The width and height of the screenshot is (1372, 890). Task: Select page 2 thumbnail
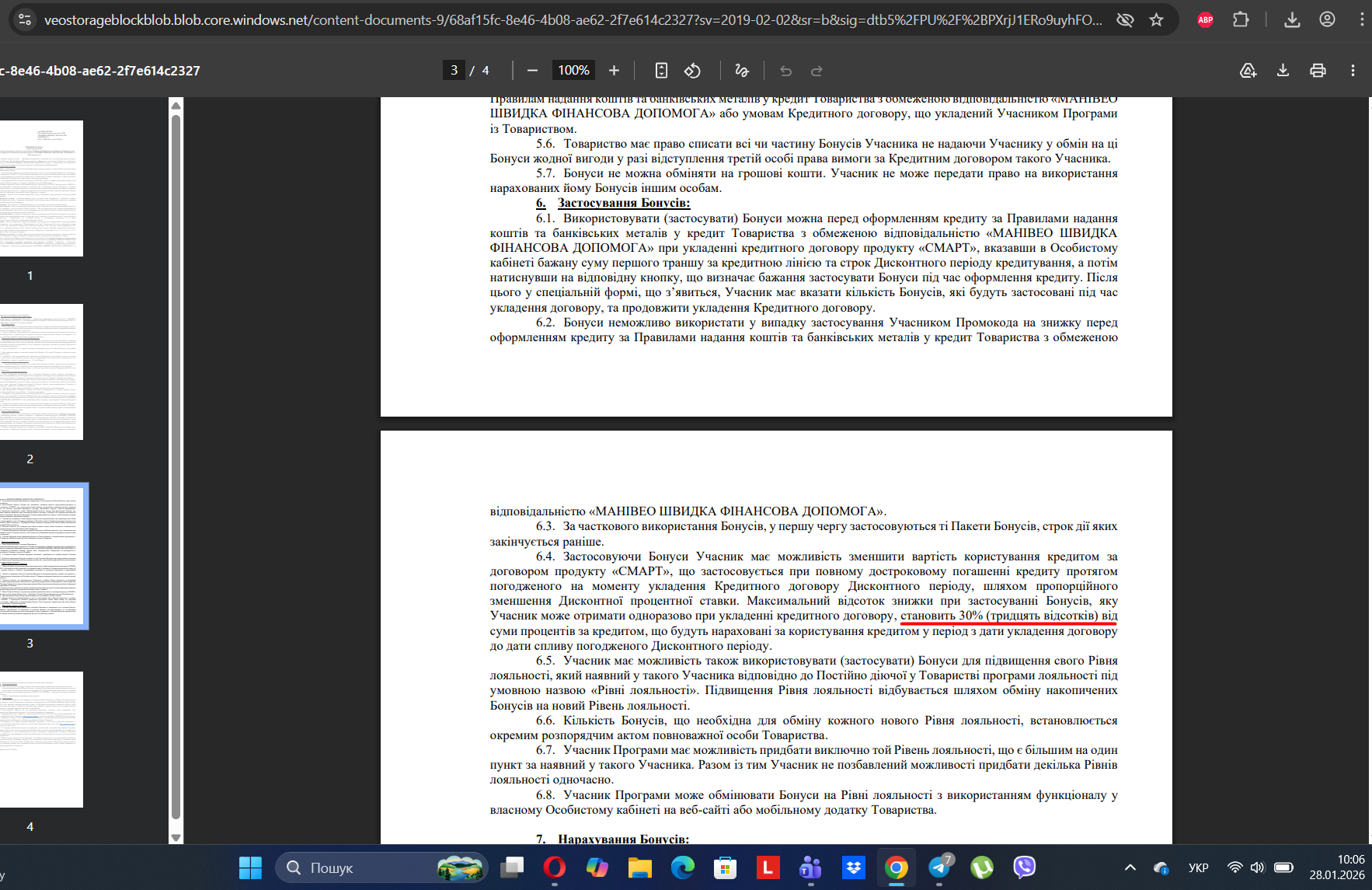(x=41, y=372)
